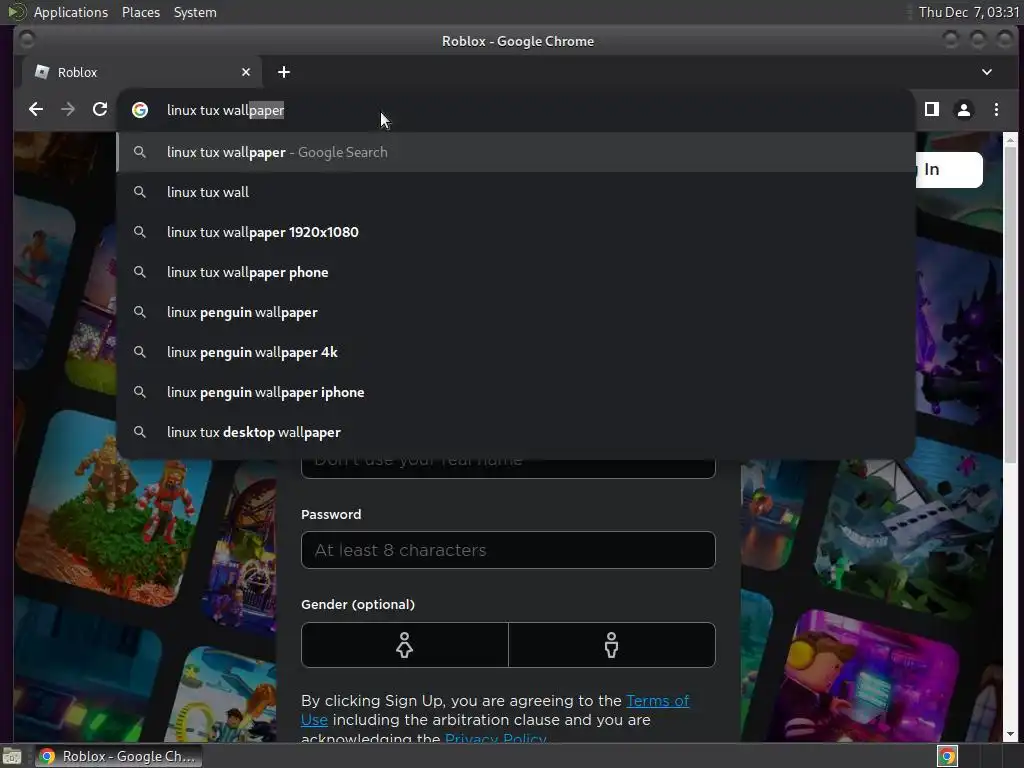Screen dimensions: 1024x768
Task: Open the Applications menu
Action: (x=71, y=12)
